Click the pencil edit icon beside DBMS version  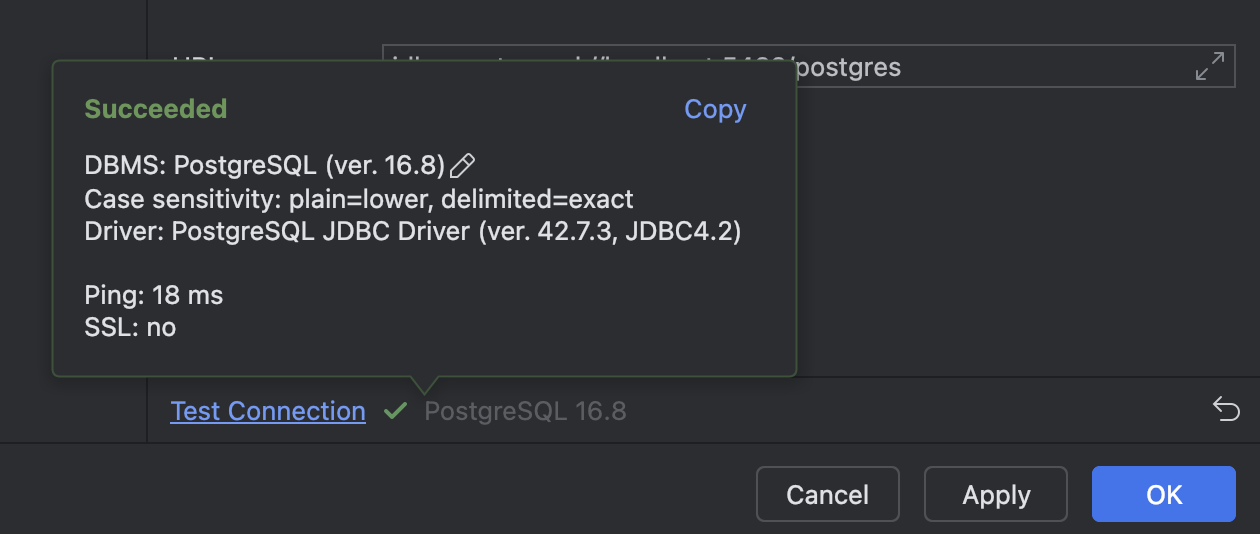tap(462, 165)
